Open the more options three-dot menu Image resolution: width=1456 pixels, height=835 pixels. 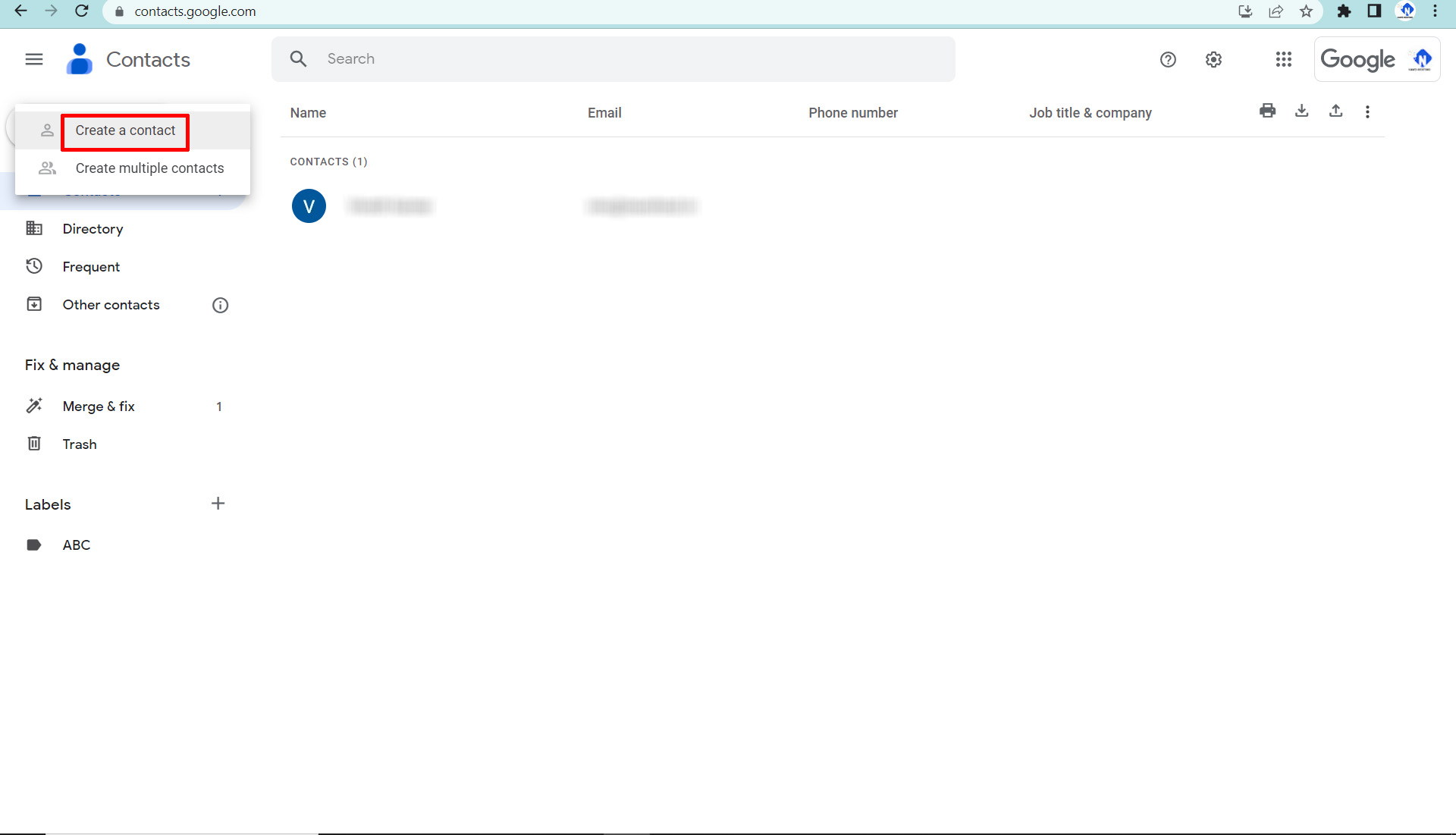coord(1367,111)
